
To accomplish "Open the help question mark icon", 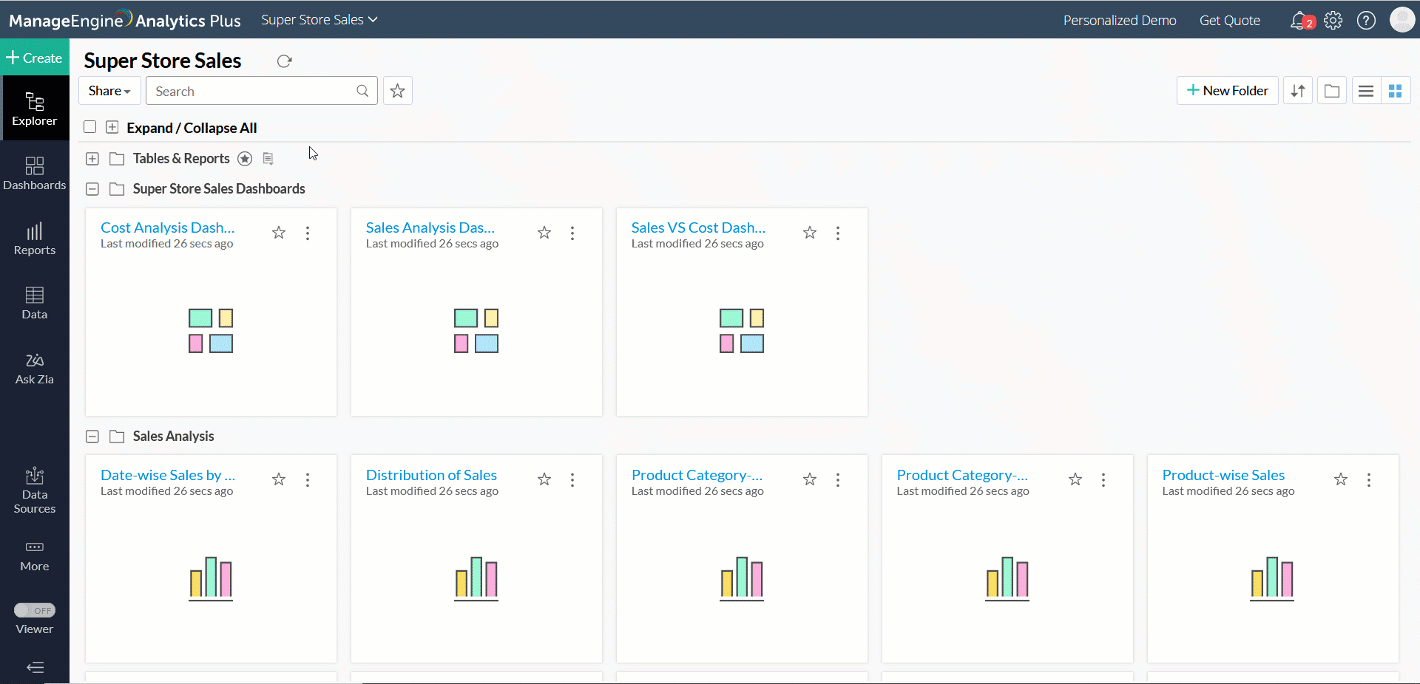I will [1366, 20].
